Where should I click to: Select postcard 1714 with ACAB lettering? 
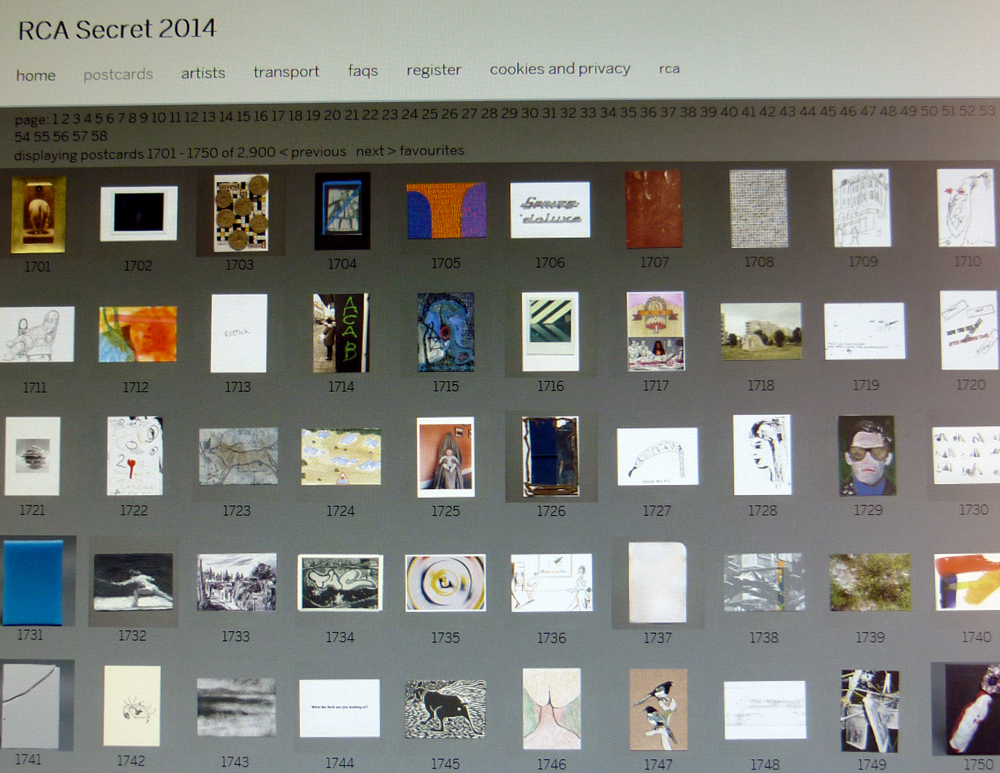tap(341, 333)
